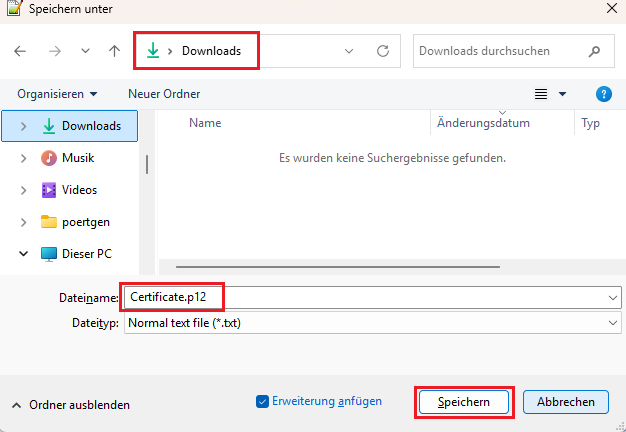626x432 pixels.
Task: Click Ordner ausblenden to hide folders
Action: (x=71, y=405)
